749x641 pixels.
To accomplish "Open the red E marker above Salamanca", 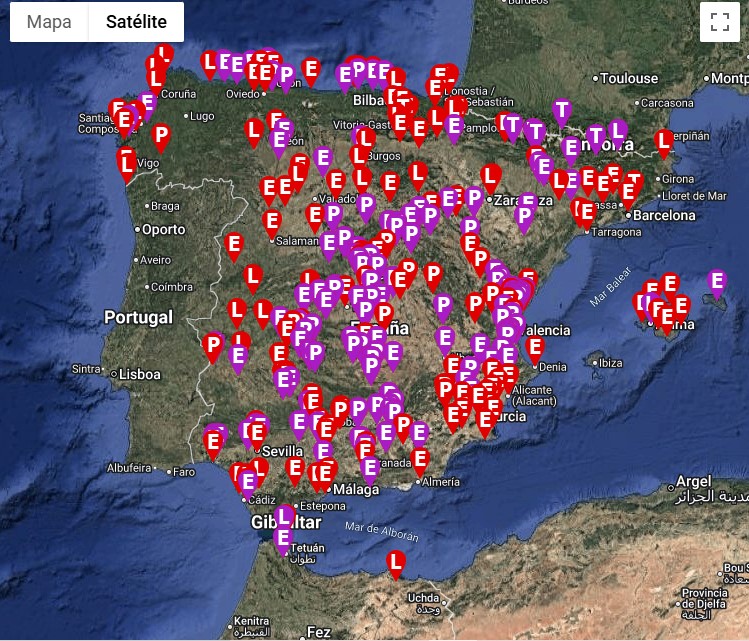I will (x=272, y=222).
